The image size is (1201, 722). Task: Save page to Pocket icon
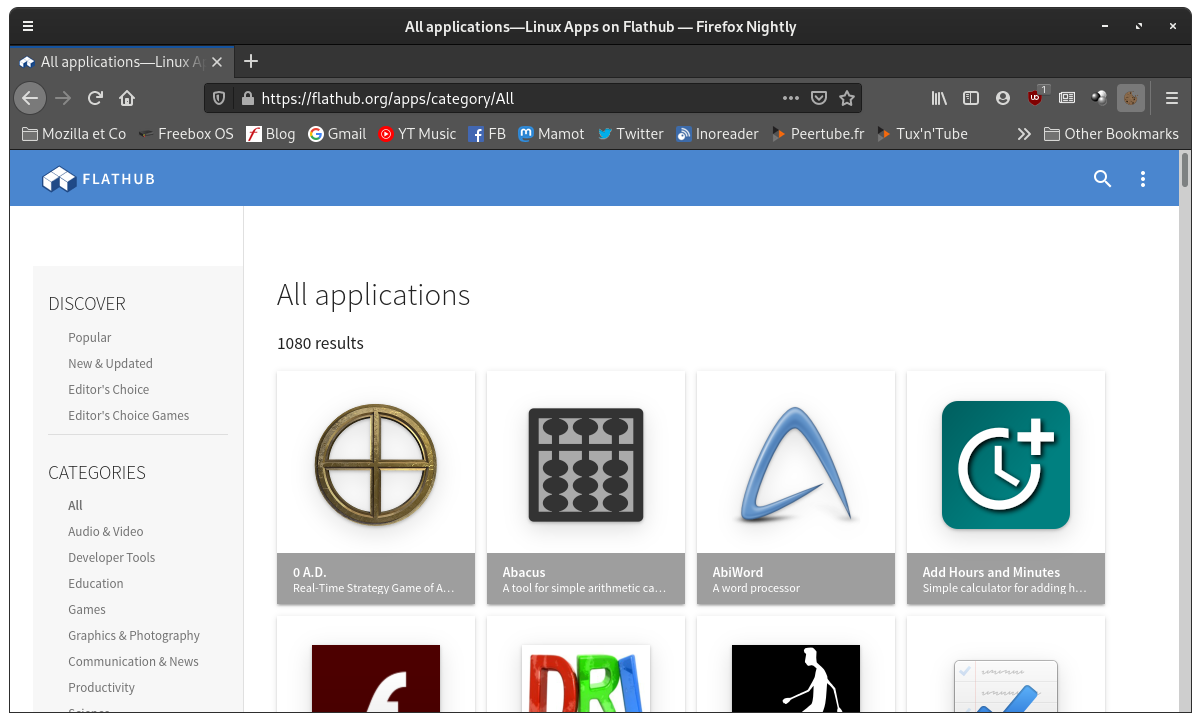819,98
